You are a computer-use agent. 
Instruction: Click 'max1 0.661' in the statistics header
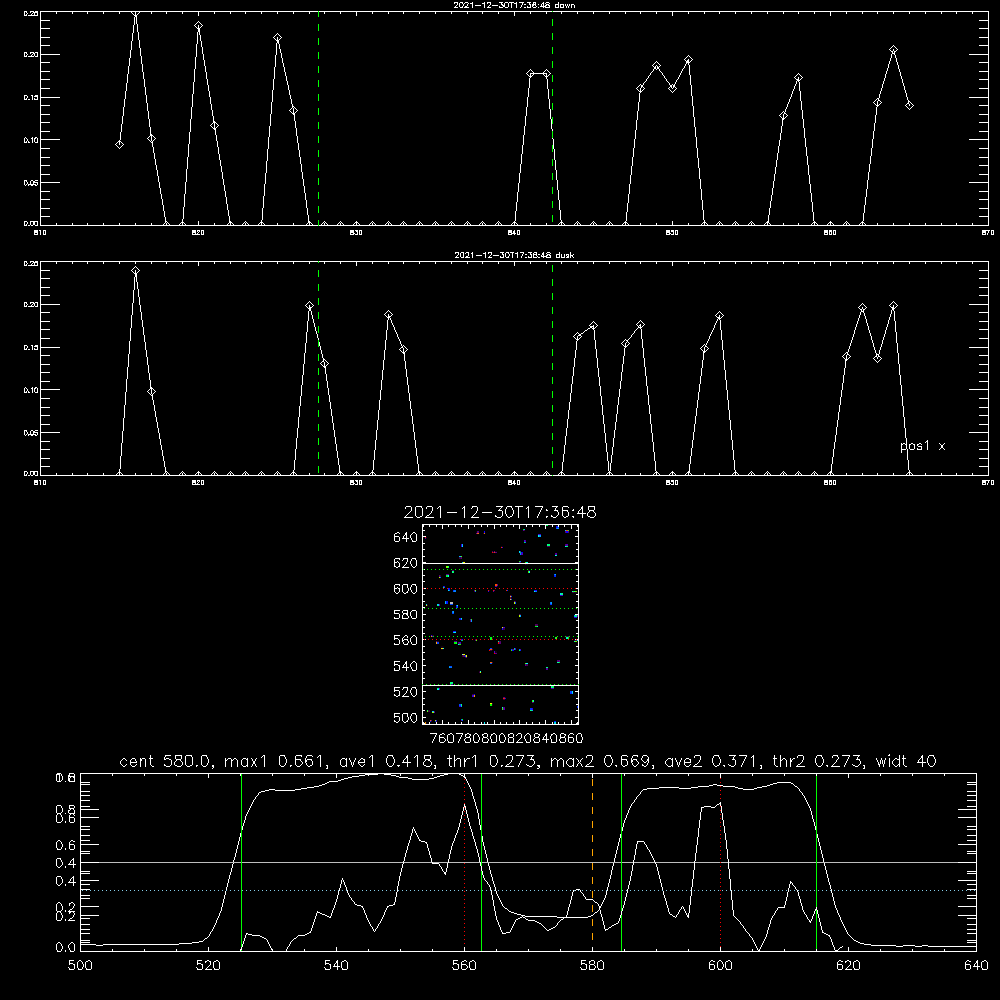pyautogui.click(x=275, y=761)
